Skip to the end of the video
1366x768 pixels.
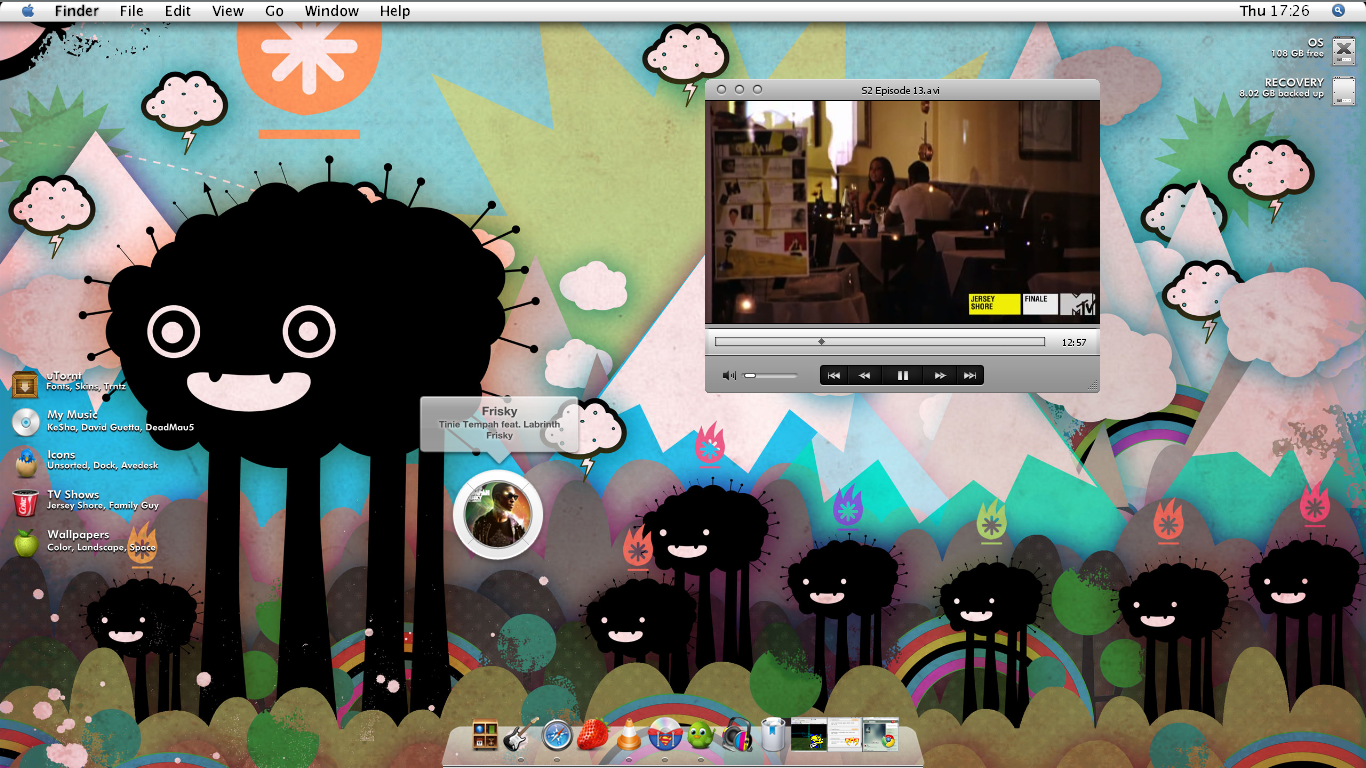click(969, 376)
